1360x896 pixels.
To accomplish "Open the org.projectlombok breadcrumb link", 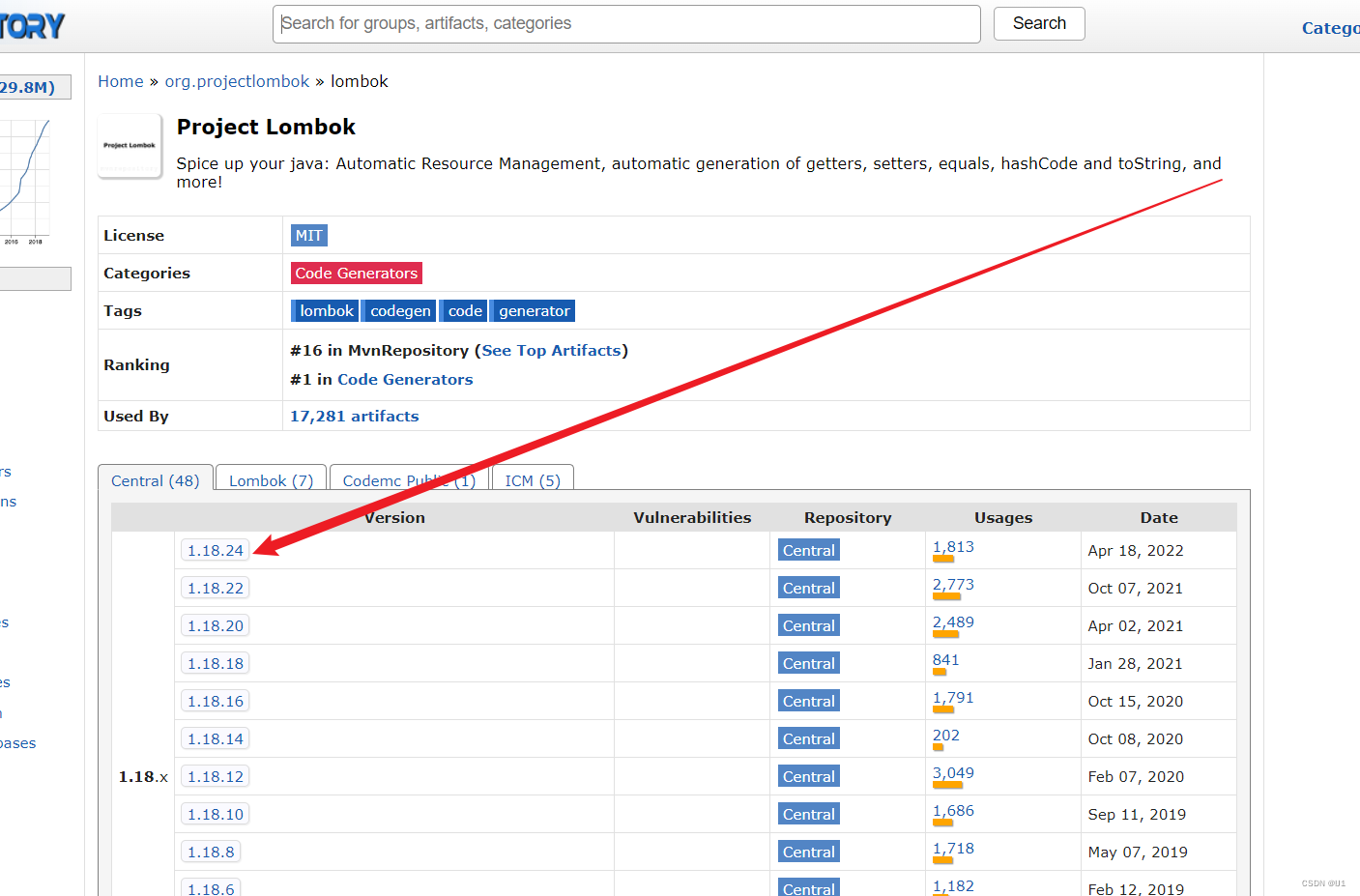I will [x=237, y=81].
